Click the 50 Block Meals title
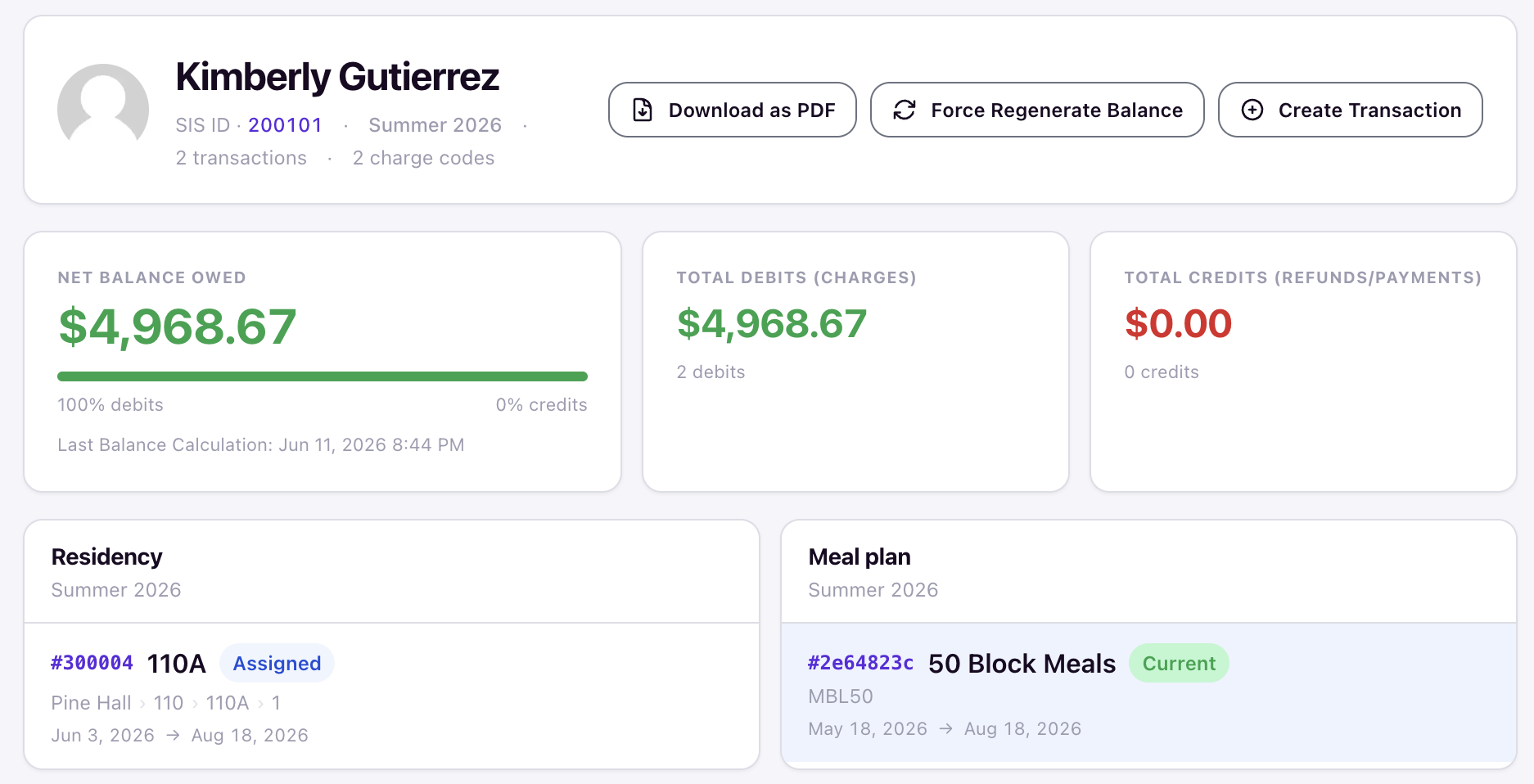The image size is (1534, 784). pos(1022,664)
